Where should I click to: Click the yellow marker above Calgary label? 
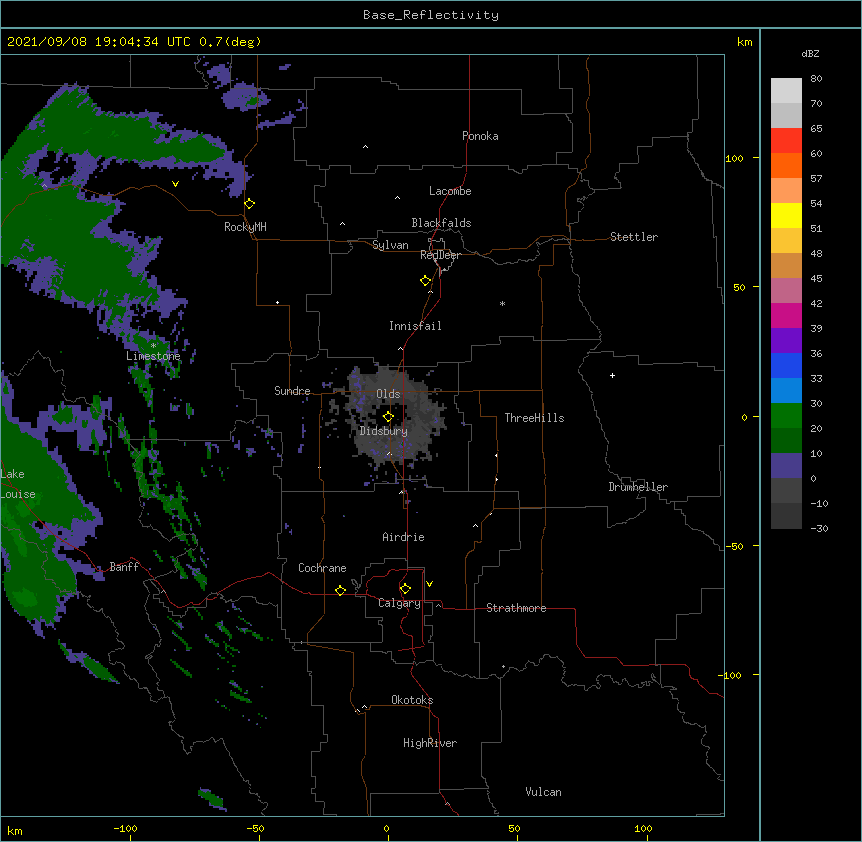click(x=405, y=589)
